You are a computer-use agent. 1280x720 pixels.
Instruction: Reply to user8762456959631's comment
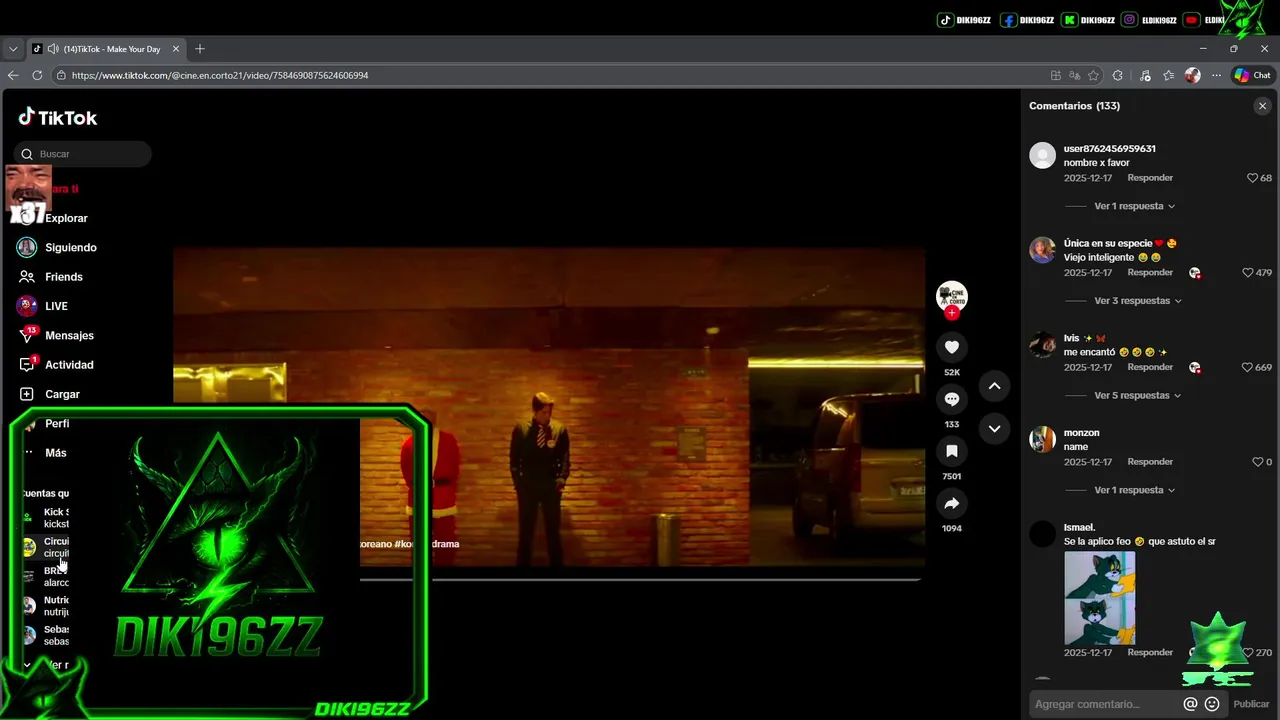click(1150, 178)
